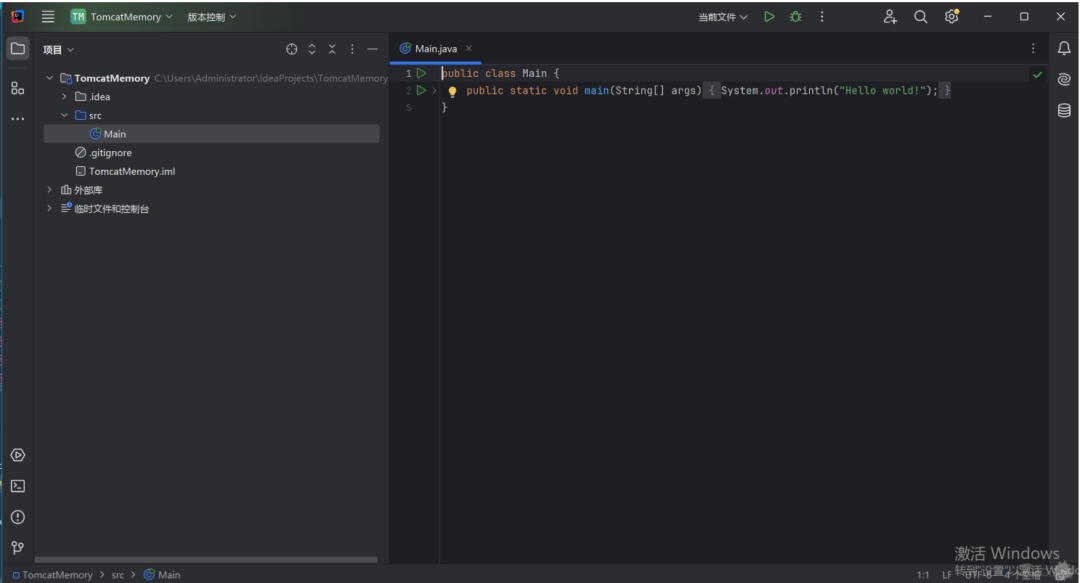Click the LF line separator indicator
This screenshot has height=583, width=1080.
(x=946, y=575)
